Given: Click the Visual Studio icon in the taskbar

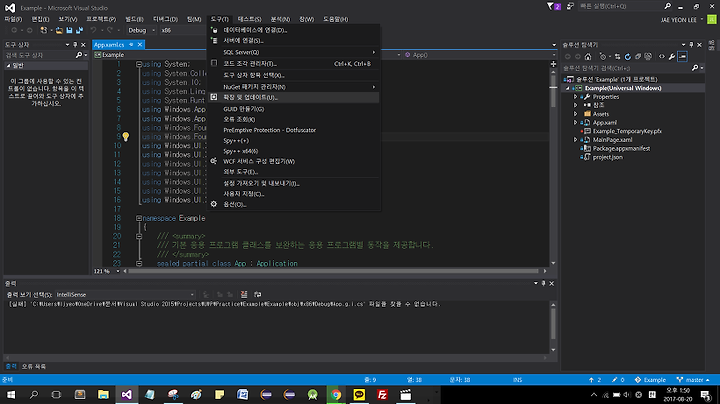Looking at the screenshot, I should pyautogui.click(x=127, y=394).
